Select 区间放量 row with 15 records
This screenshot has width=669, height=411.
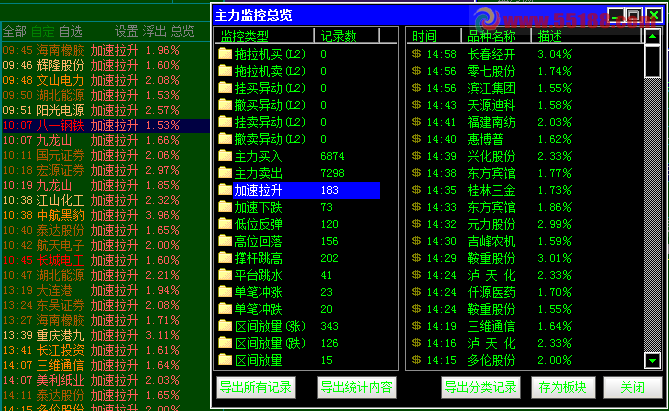tap(299, 360)
